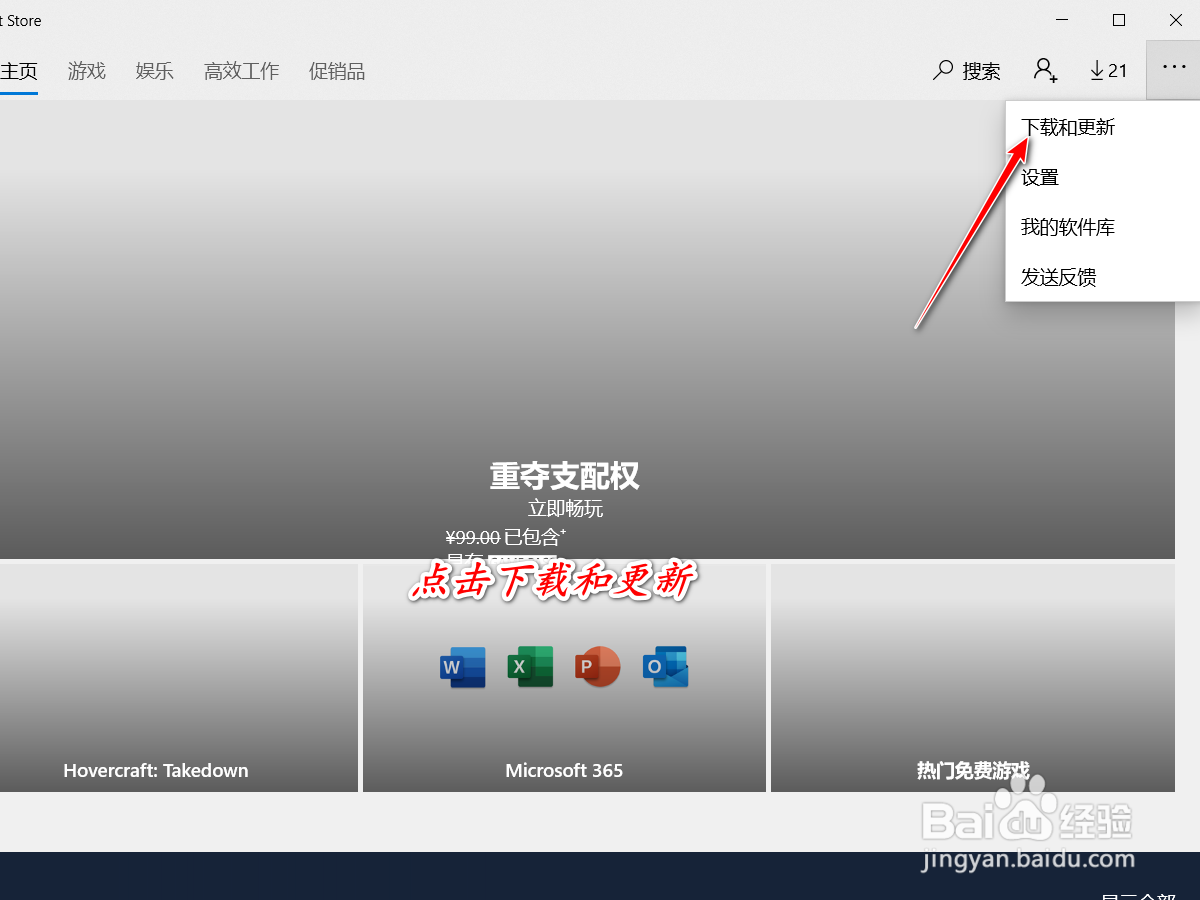This screenshot has height=900, width=1200.
Task: Click the 显示全部 link at bottom
Action: (1140, 895)
